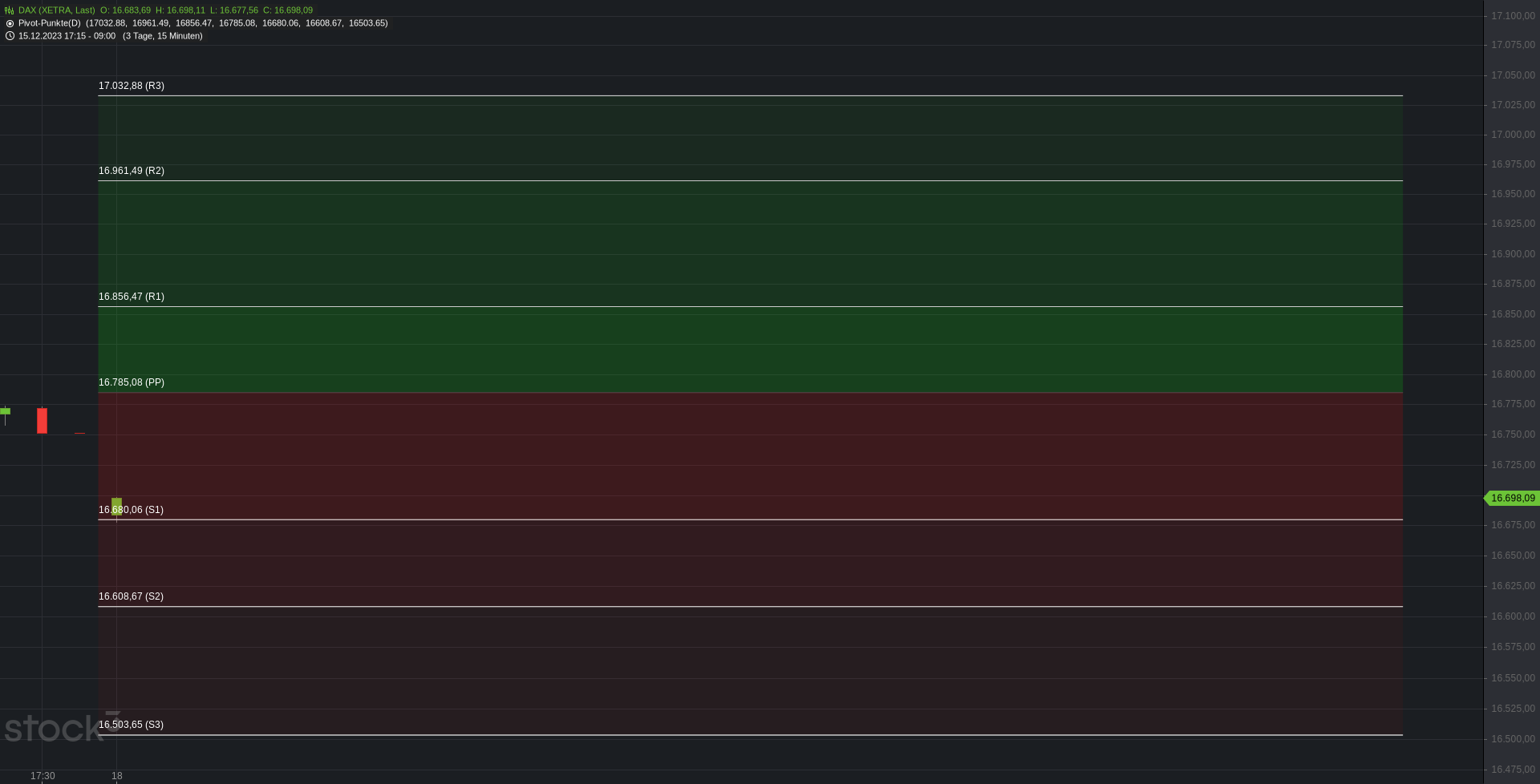The image size is (1540, 784).
Task: Select the 16.785,08 (PP) pivot point label
Action: click(x=132, y=382)
